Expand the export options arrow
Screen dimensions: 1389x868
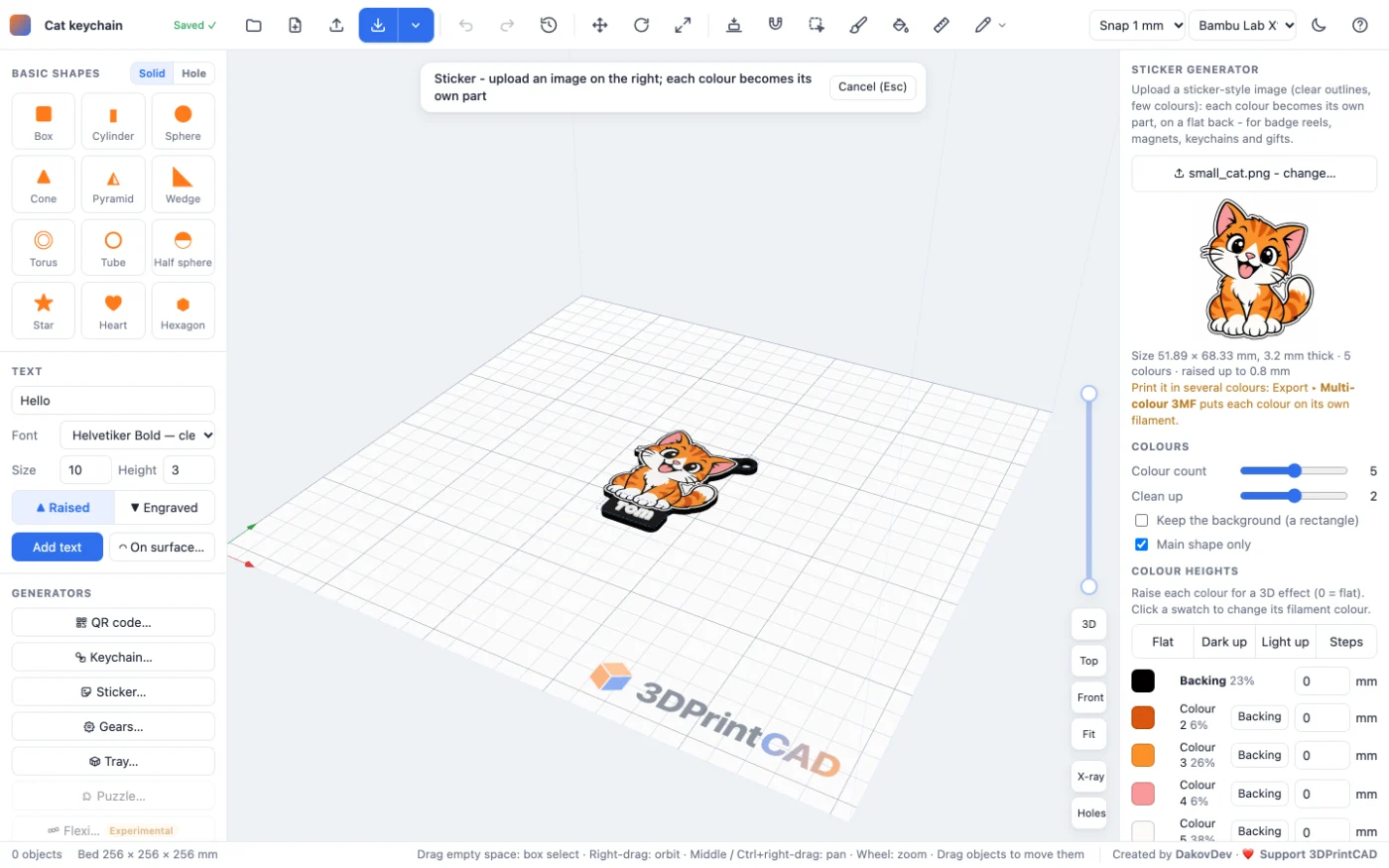point(416,25)
